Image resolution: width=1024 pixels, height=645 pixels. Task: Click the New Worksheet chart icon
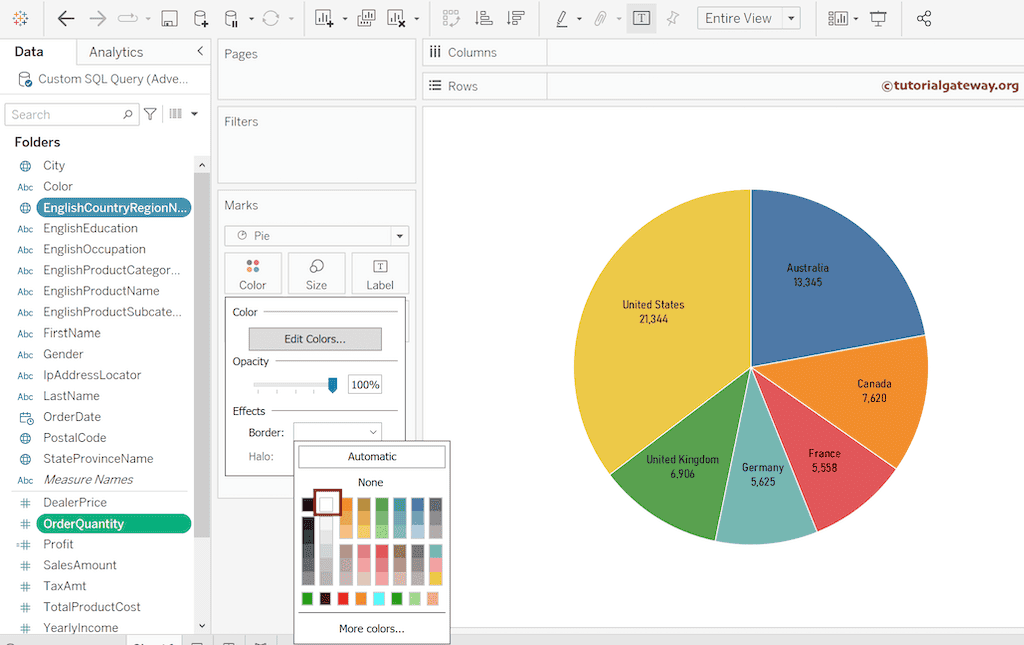tap(323, 19)
